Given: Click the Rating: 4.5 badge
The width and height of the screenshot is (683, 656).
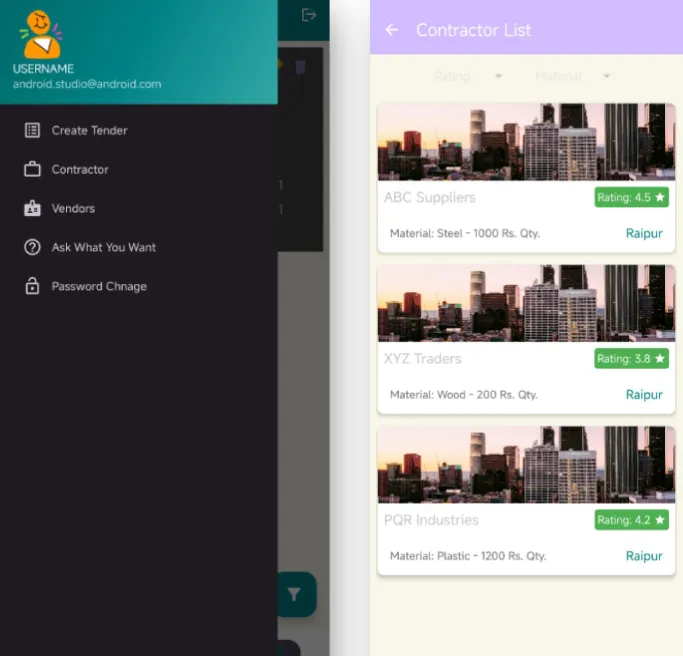Looking at the screenshot, I should (631, 198).
